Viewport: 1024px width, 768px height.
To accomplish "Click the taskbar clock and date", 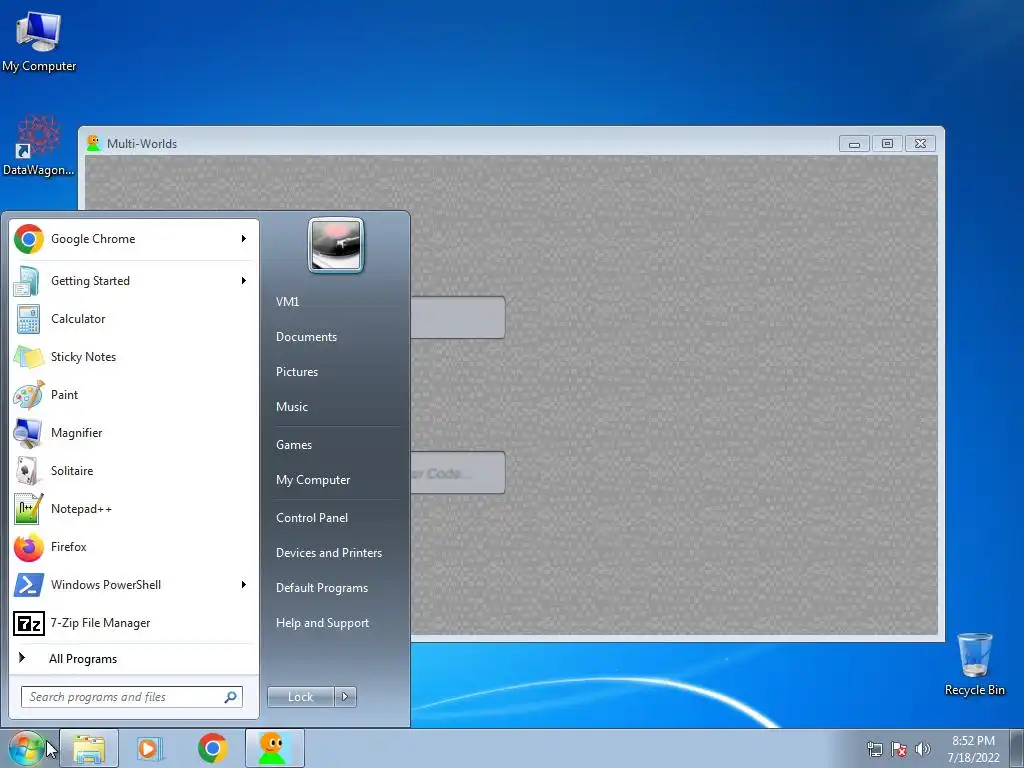I will (973, 749).
